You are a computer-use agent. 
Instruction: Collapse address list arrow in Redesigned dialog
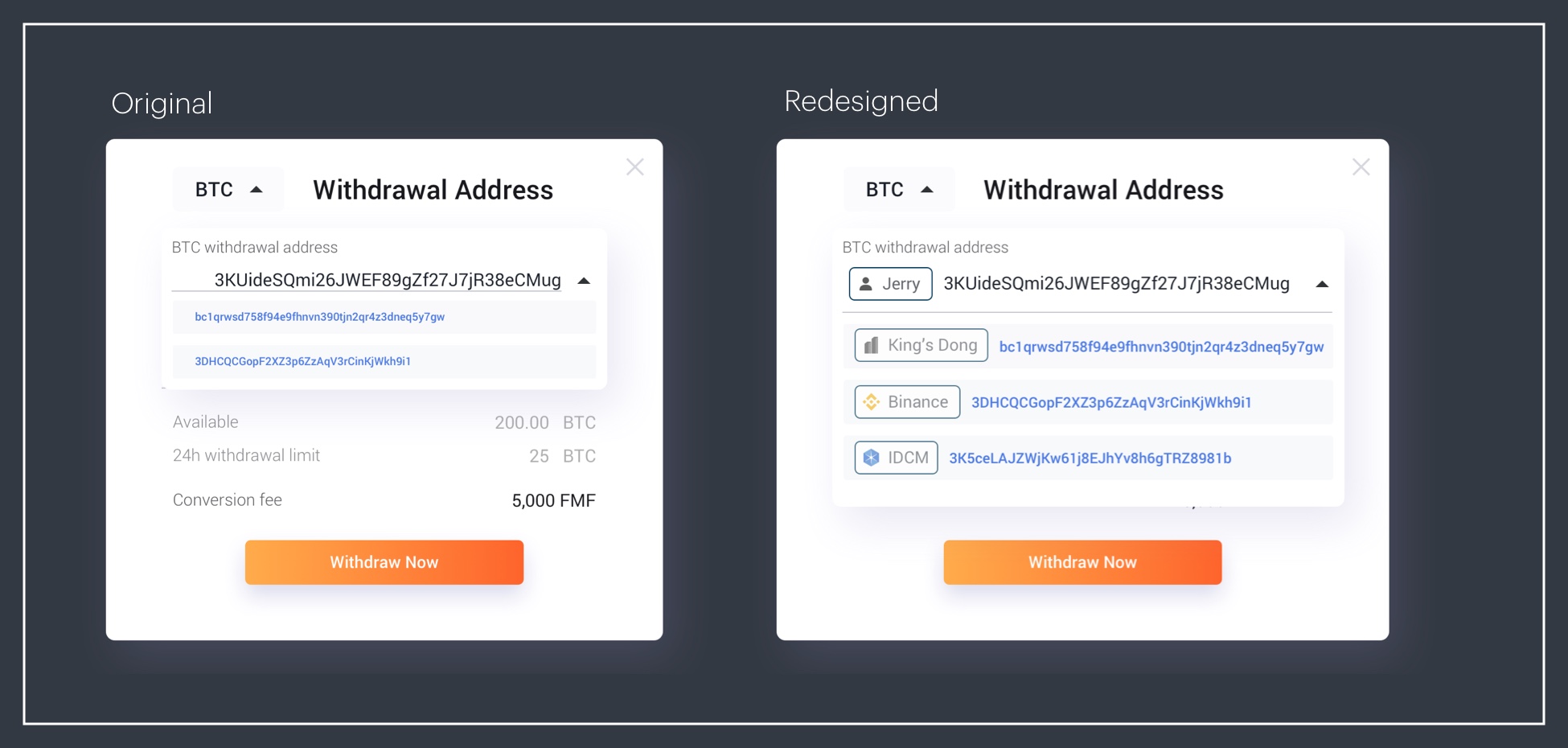click(1321, 284)
